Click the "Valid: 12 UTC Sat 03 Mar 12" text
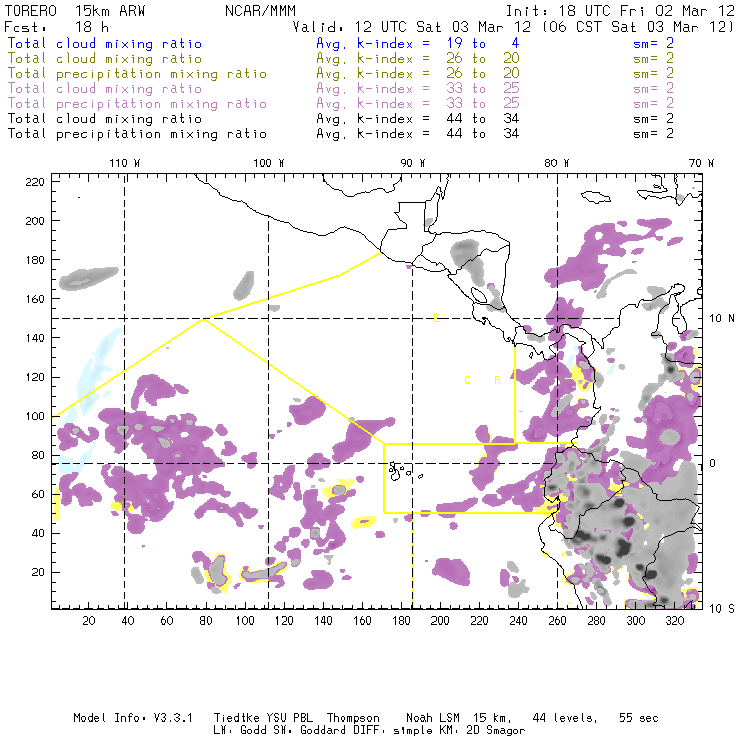 pos(412,27)
